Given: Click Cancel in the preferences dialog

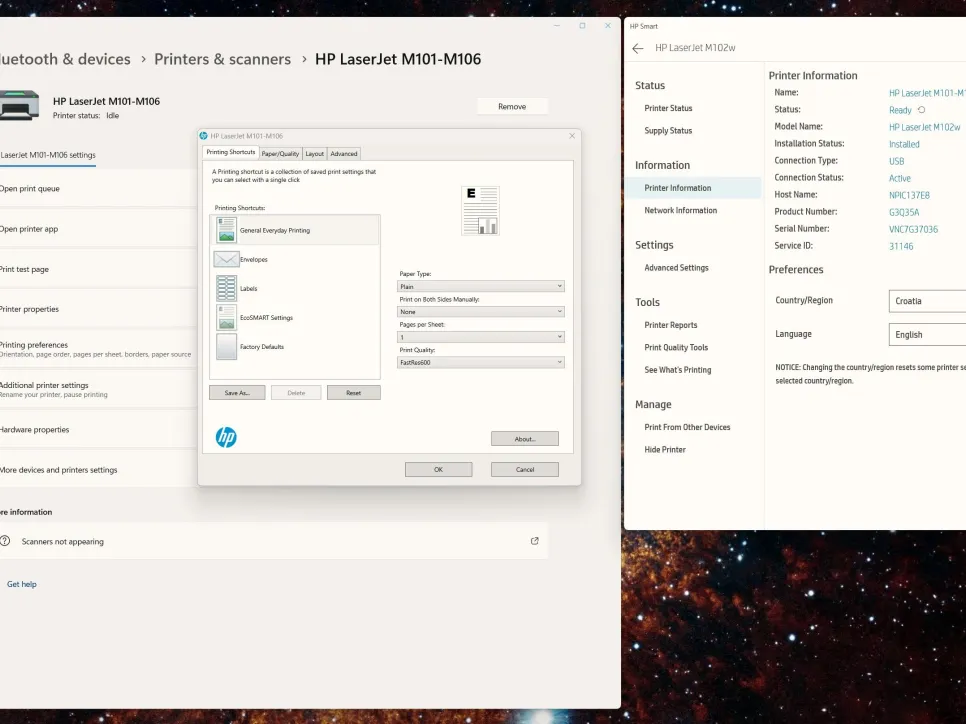Looking at the screenshot, I should 525,470.
